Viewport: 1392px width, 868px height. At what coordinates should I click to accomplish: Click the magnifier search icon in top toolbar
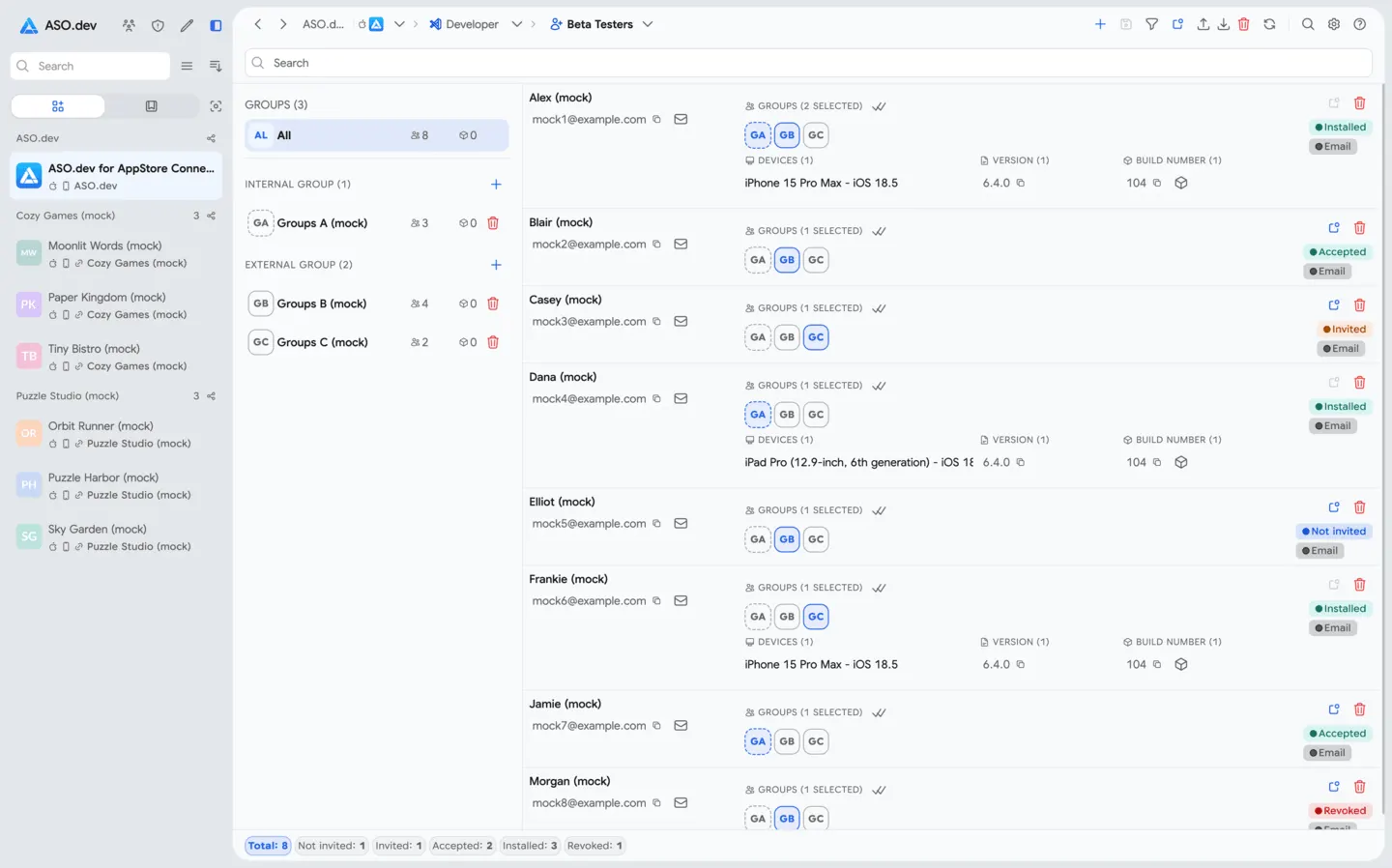[1308, 24]
